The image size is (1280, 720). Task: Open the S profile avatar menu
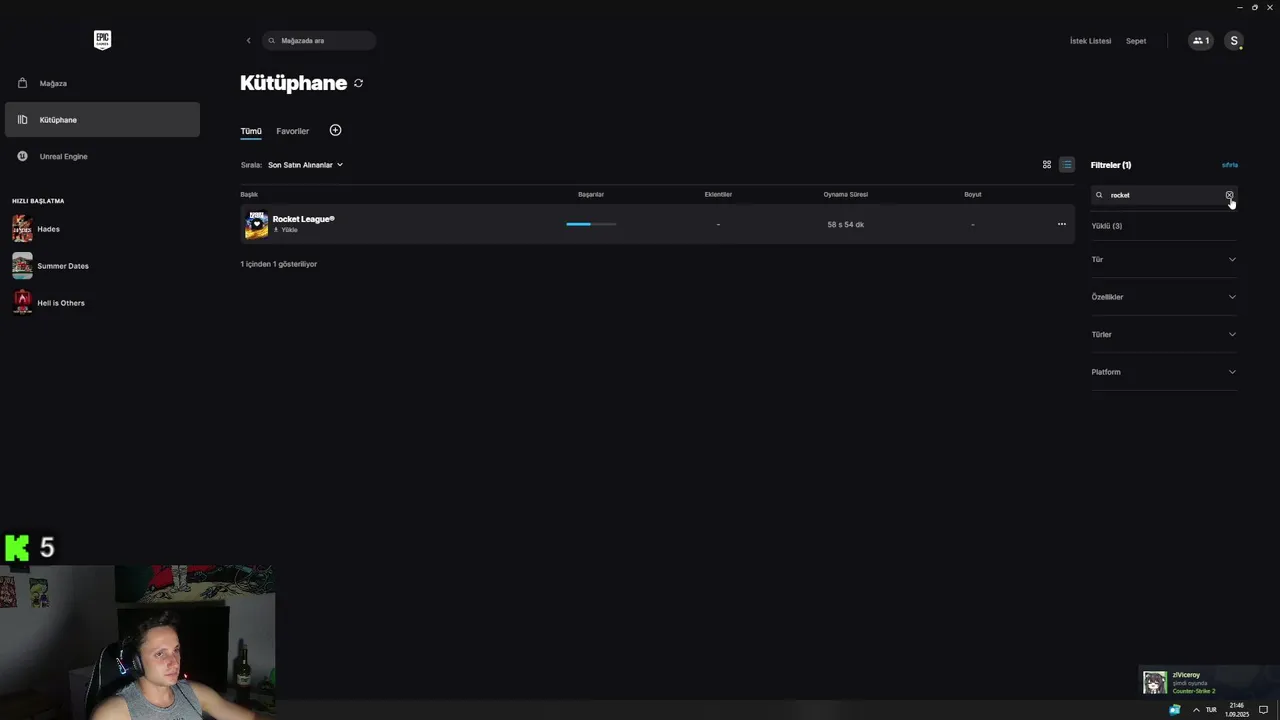1234,41
